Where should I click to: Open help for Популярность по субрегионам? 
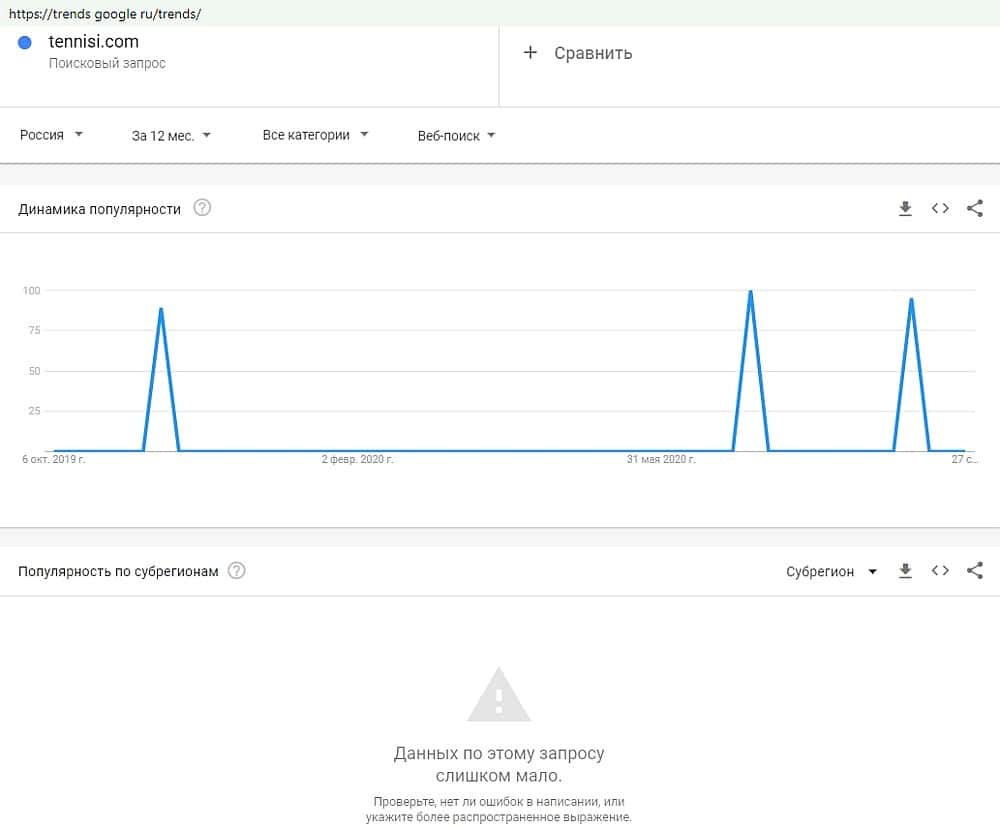(237, 570)
